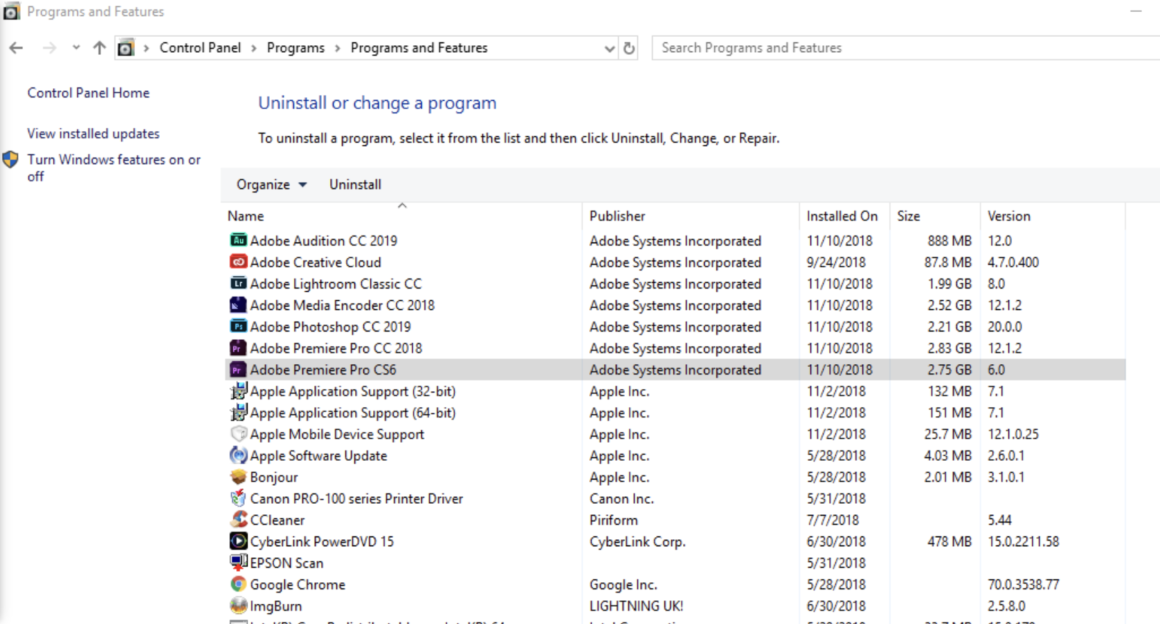Expand the Control Panel breadcrumb chevron
Screen dimensions: 1160x624
pyautogui.click(x=256, y=47)
